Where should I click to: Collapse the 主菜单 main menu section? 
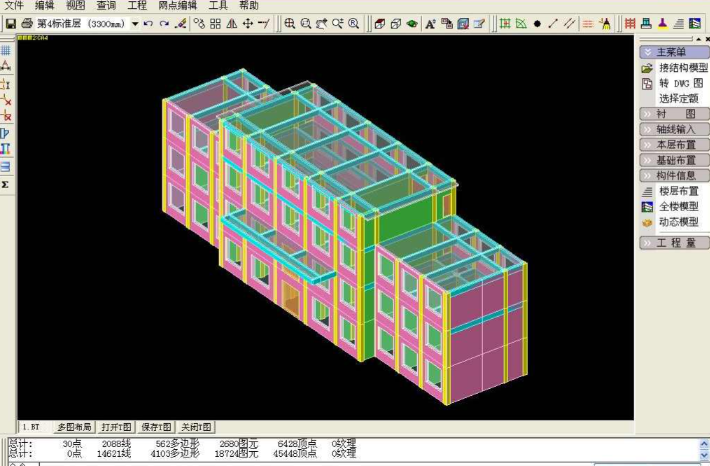point(674,52)
